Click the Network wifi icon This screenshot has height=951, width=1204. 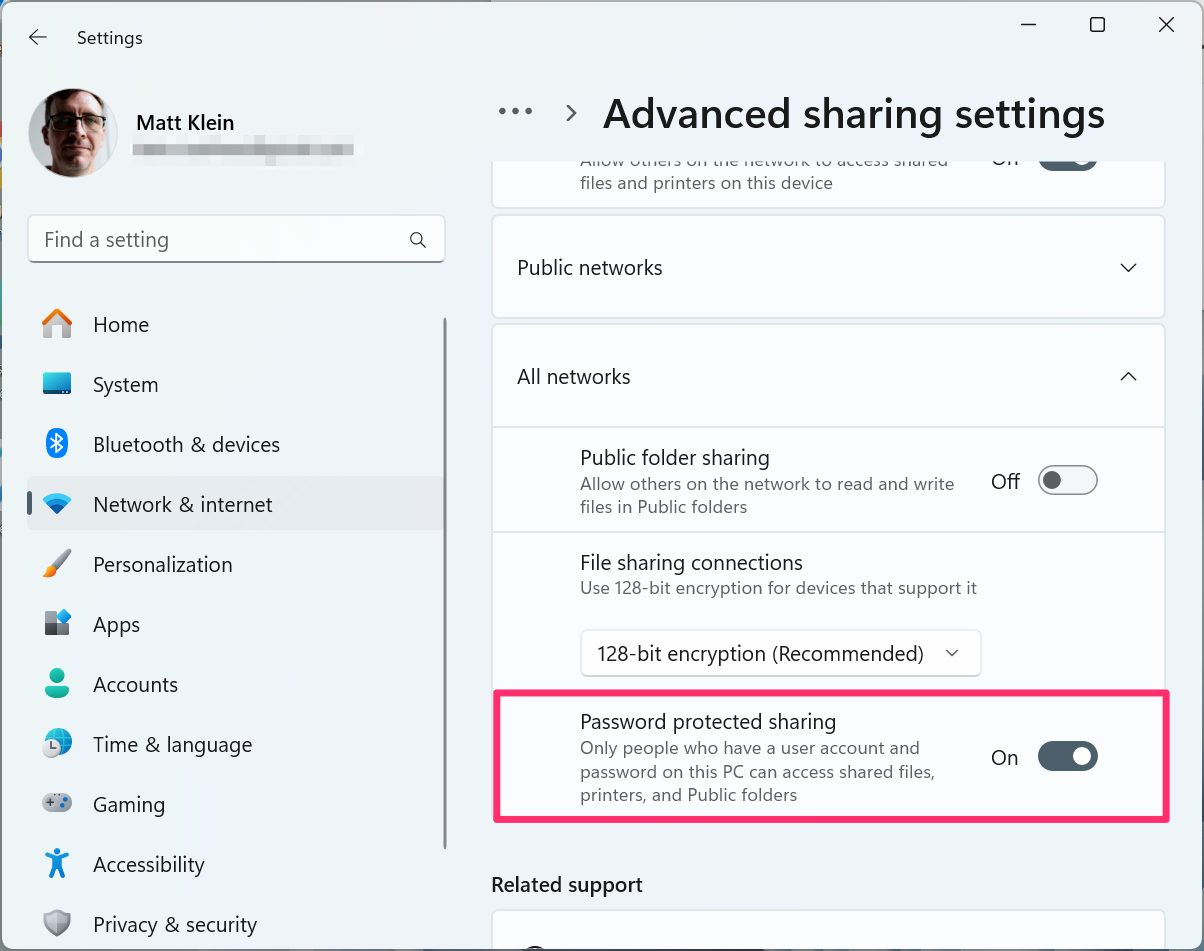coord(57,504)
